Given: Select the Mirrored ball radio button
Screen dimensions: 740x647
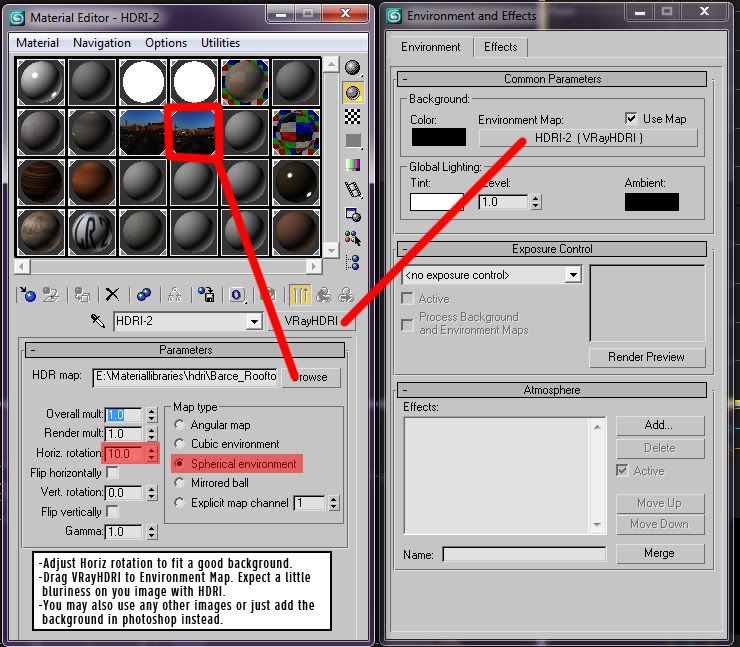Looking at the screenshot, I should pyautogui.click(x=179, y=482).
